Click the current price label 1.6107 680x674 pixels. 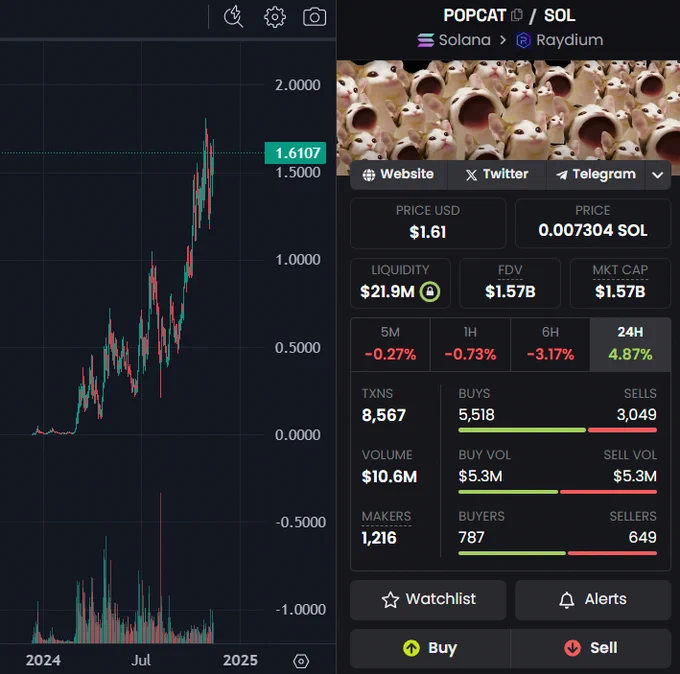coord(295,153)
